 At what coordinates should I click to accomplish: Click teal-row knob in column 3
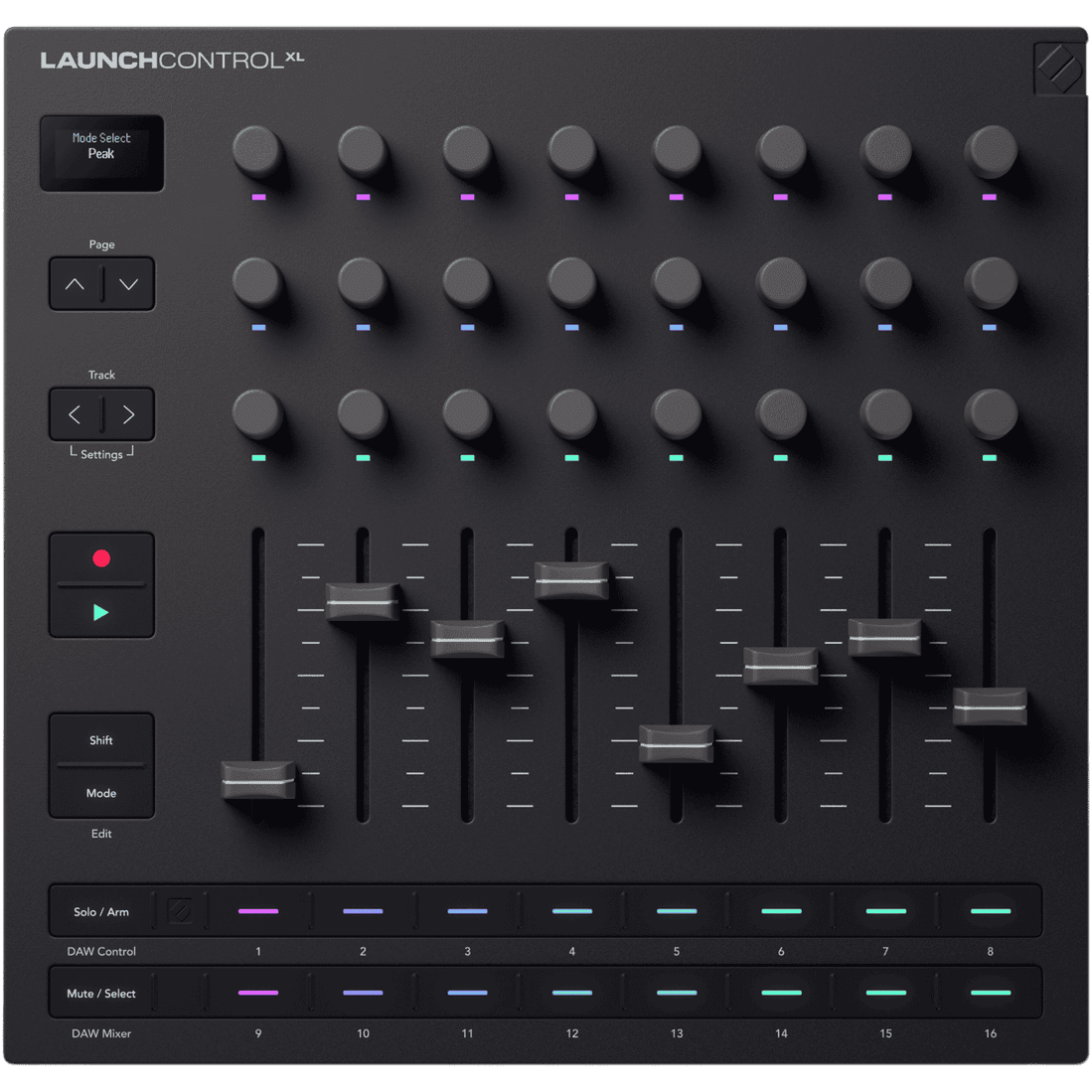tap(467, 413)
